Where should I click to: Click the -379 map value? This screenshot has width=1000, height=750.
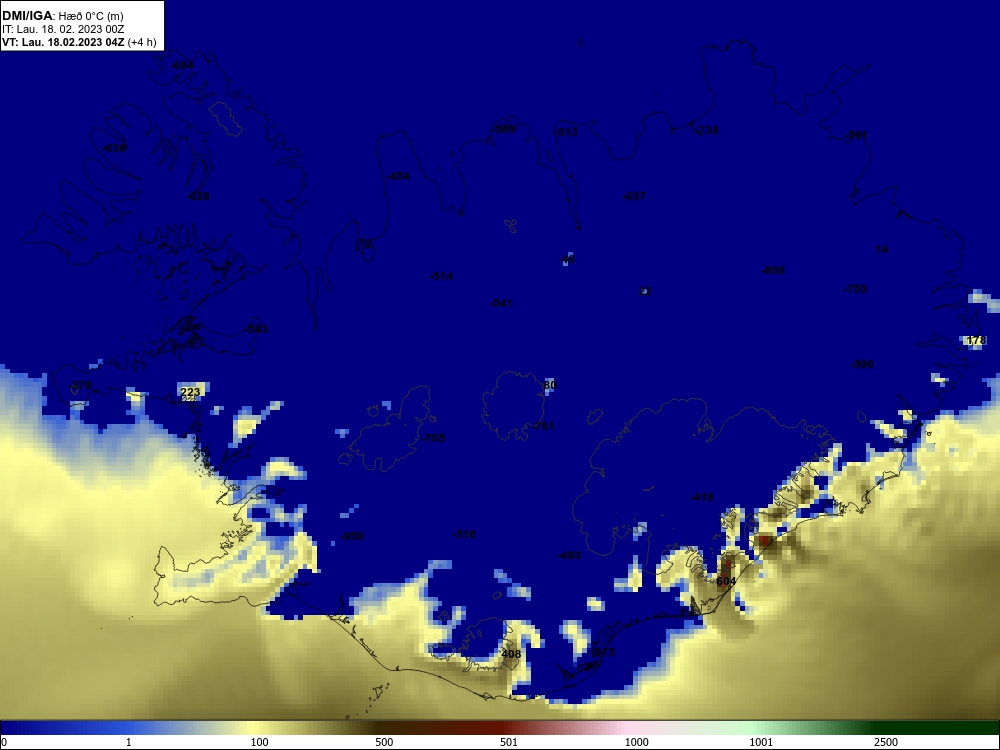pyautogui.click(x=80, y=385)
